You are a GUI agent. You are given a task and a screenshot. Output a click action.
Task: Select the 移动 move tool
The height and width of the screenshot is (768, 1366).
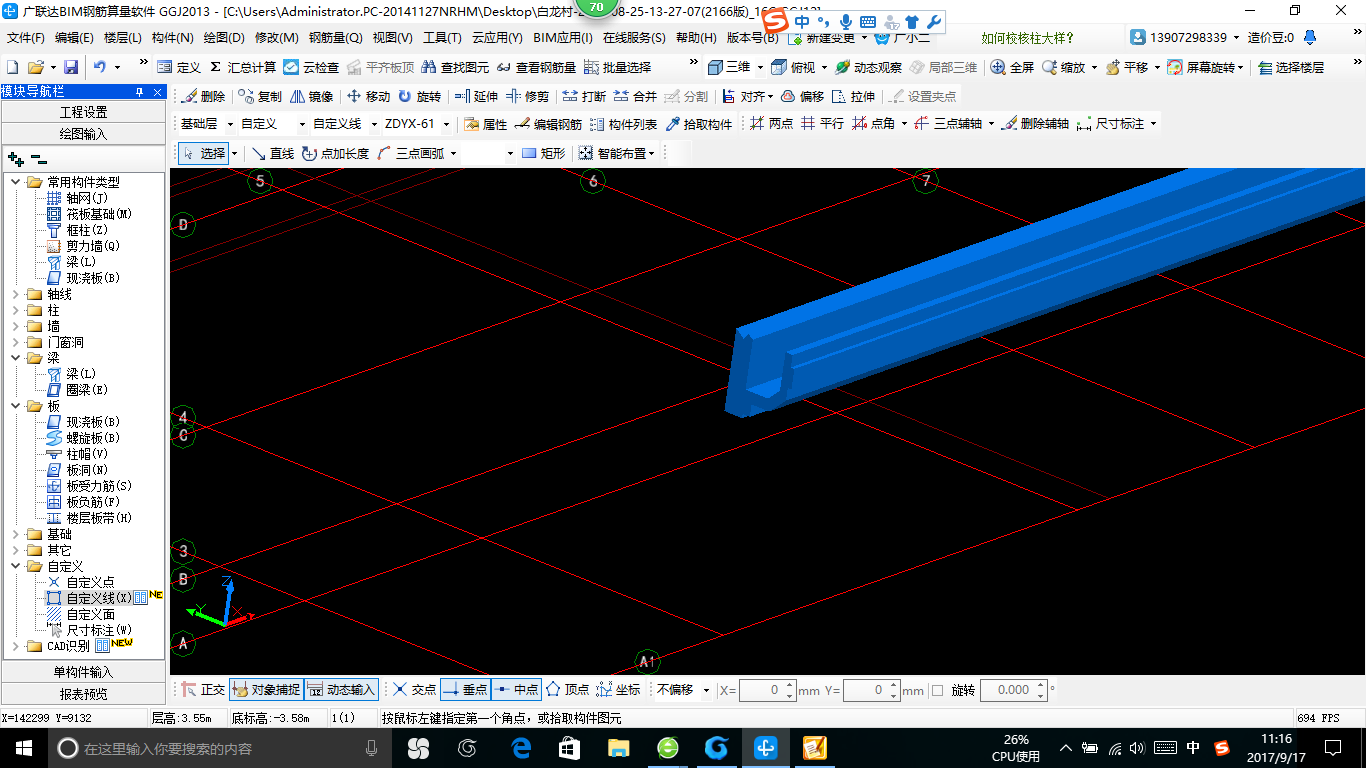click(368, 96)
